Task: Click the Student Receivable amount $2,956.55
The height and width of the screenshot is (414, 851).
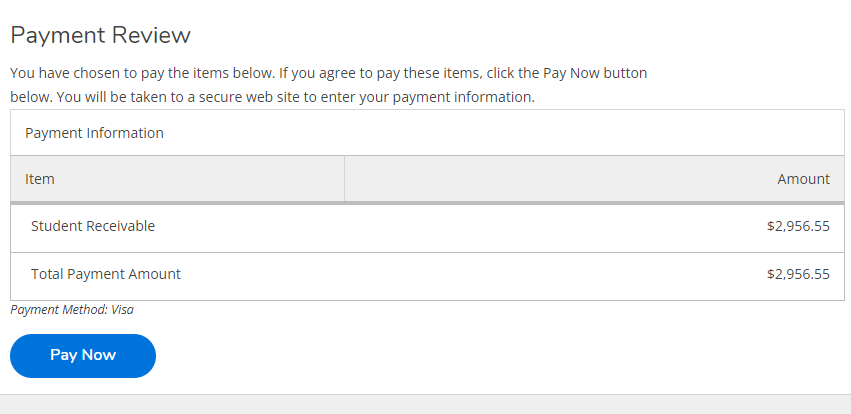Action: click(798, 226)
